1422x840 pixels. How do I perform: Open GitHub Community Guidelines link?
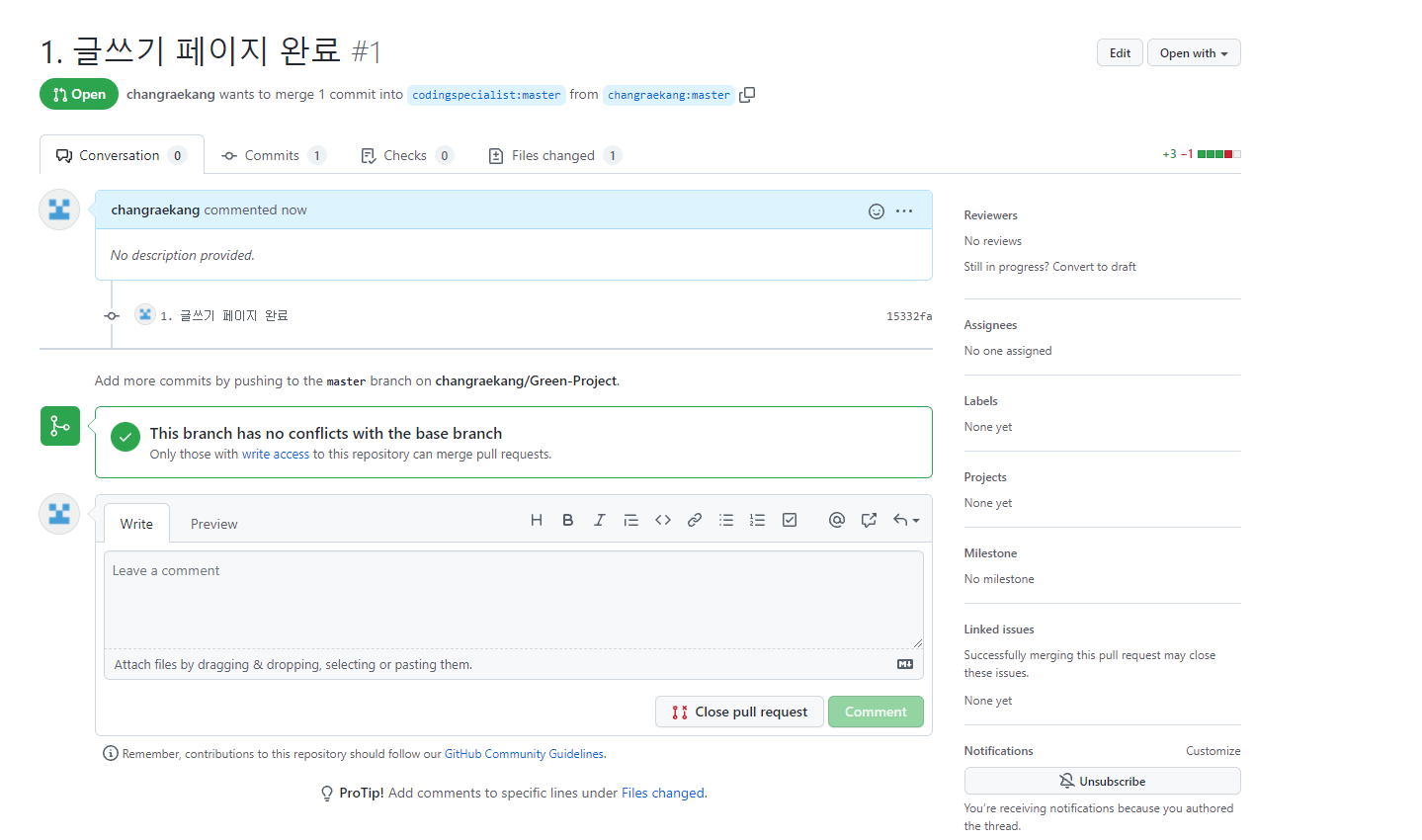pos(524,754)
